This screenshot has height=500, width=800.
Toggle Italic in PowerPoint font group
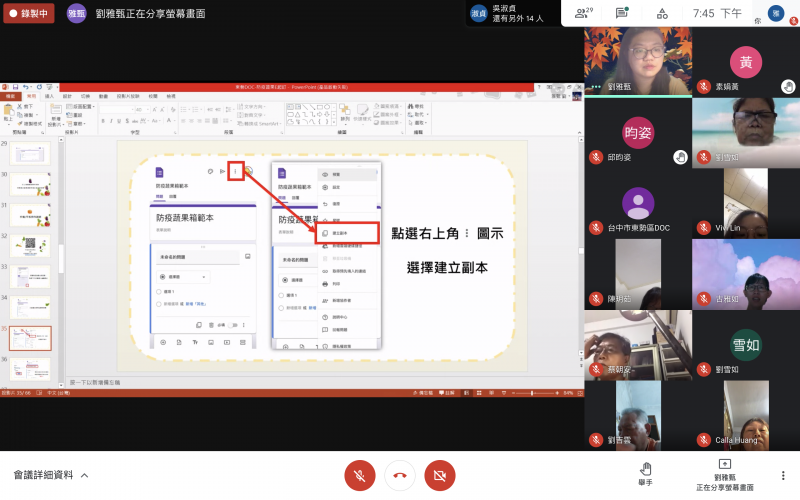(111, 121)
